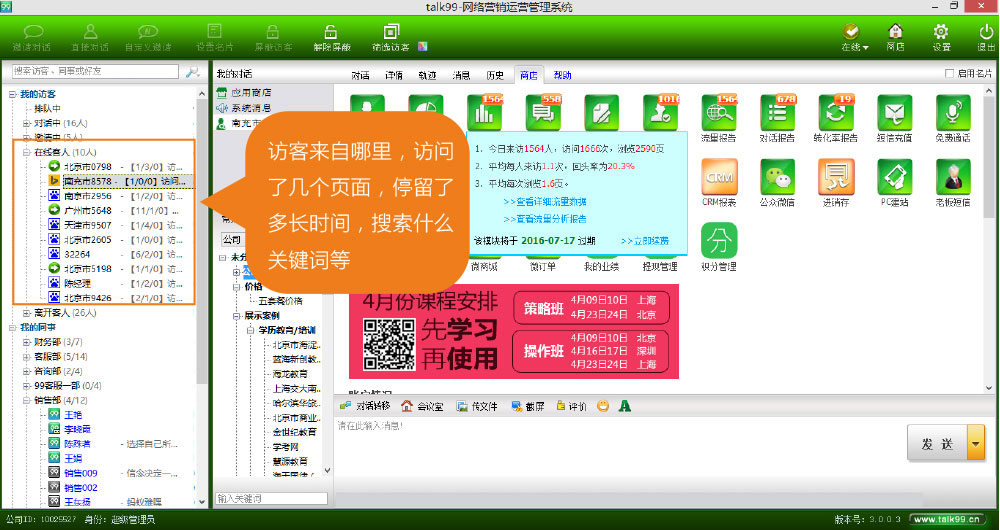
Task: Open the 公众微信 app icon
Action: [777, 177]
